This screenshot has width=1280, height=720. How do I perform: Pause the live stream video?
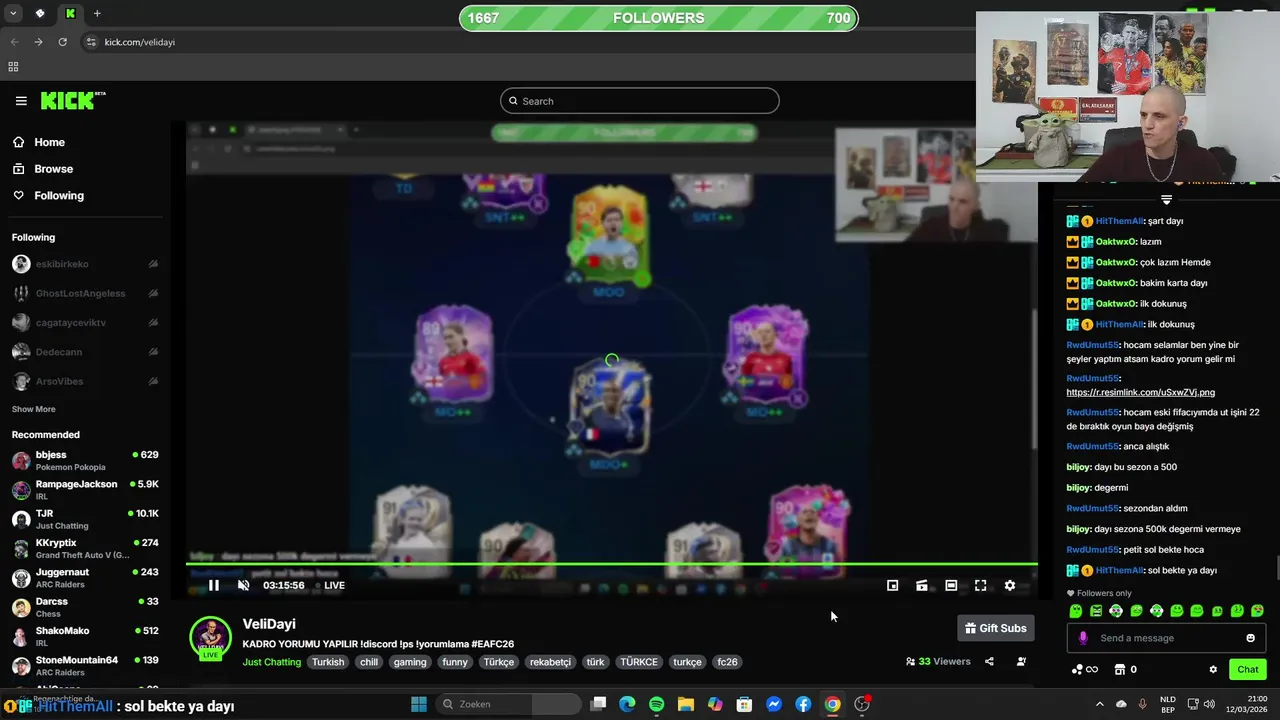click(x=213, y=585)
